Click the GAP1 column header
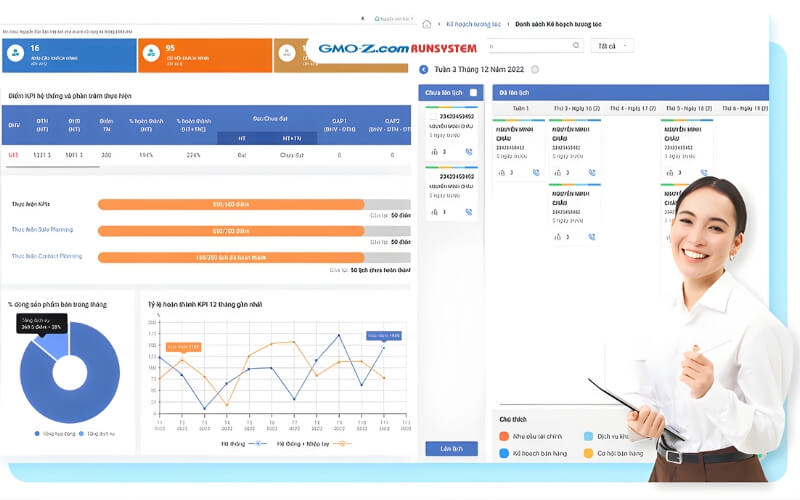Screen dimensions: 800x500 pos(339,125)
